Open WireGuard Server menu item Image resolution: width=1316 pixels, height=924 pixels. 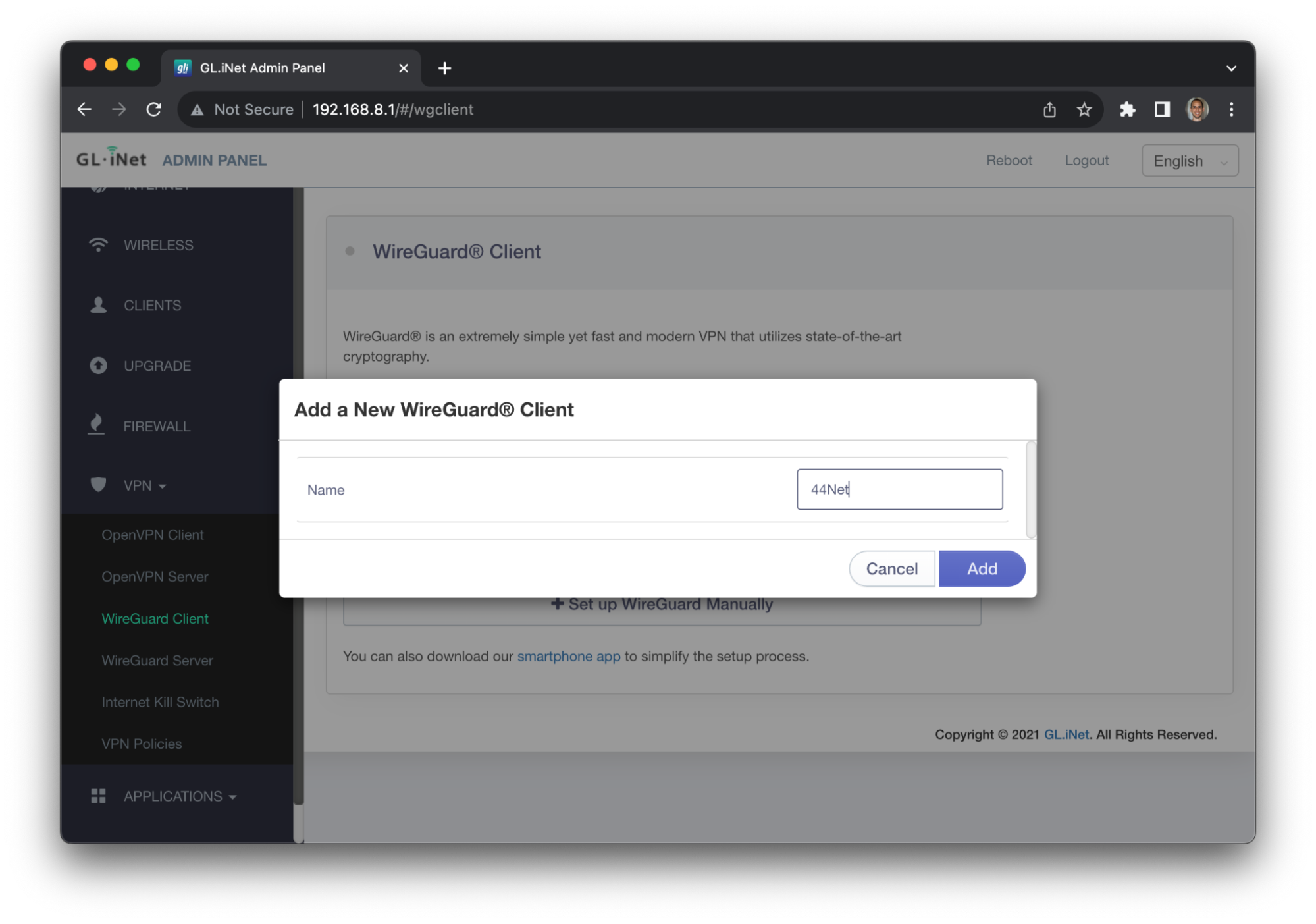point(157,660)
